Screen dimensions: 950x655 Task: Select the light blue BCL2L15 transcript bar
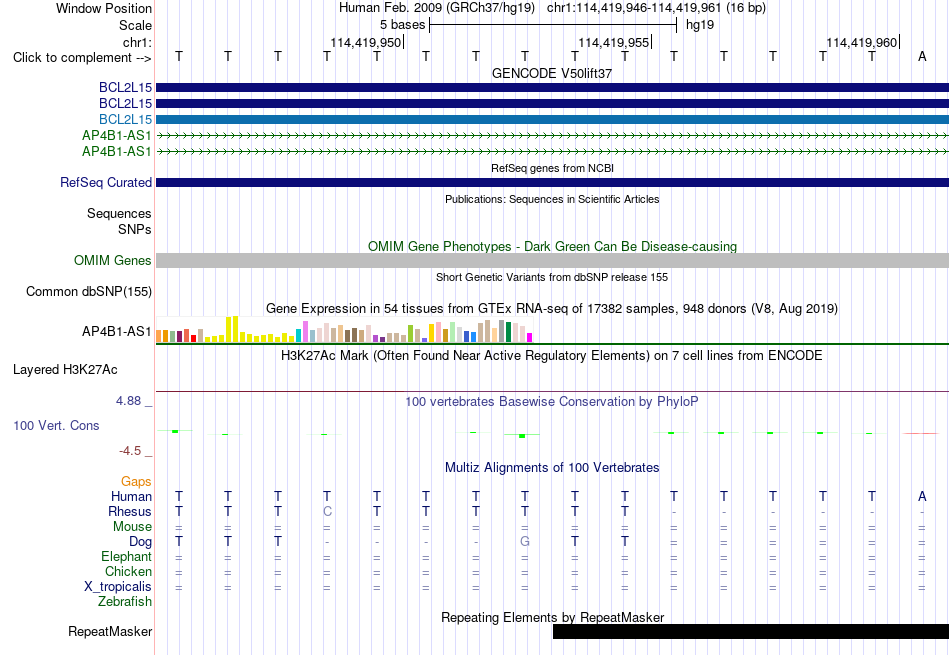(x=552, y=119)
